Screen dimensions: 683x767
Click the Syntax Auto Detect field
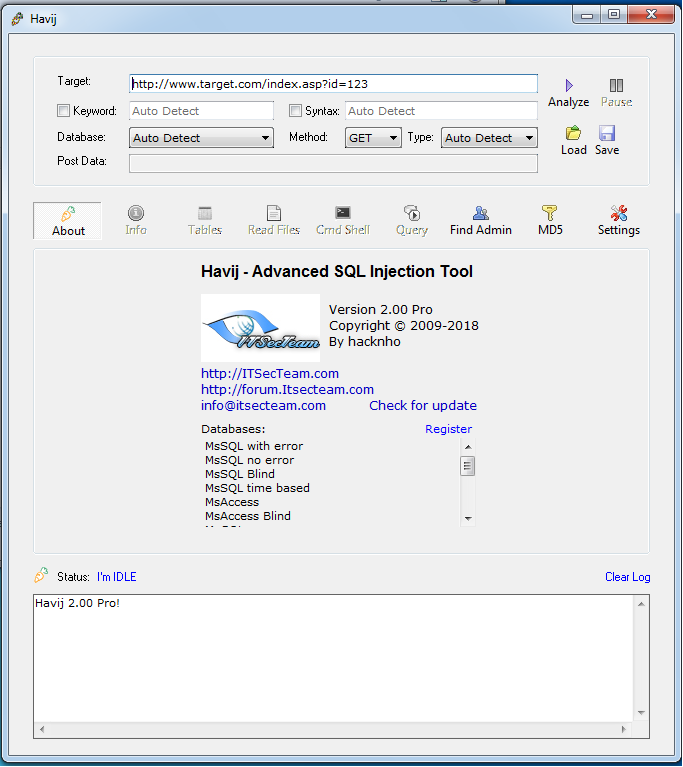coord(441,111)
